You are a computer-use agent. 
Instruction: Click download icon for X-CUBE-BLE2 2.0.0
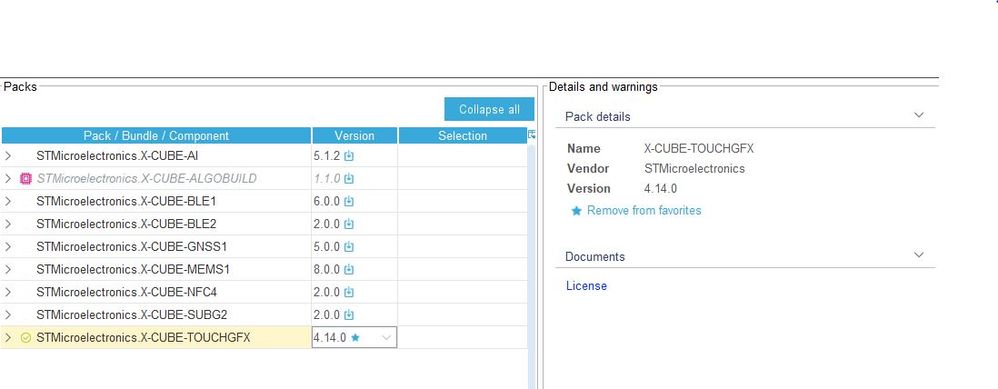tap(349, 225)
